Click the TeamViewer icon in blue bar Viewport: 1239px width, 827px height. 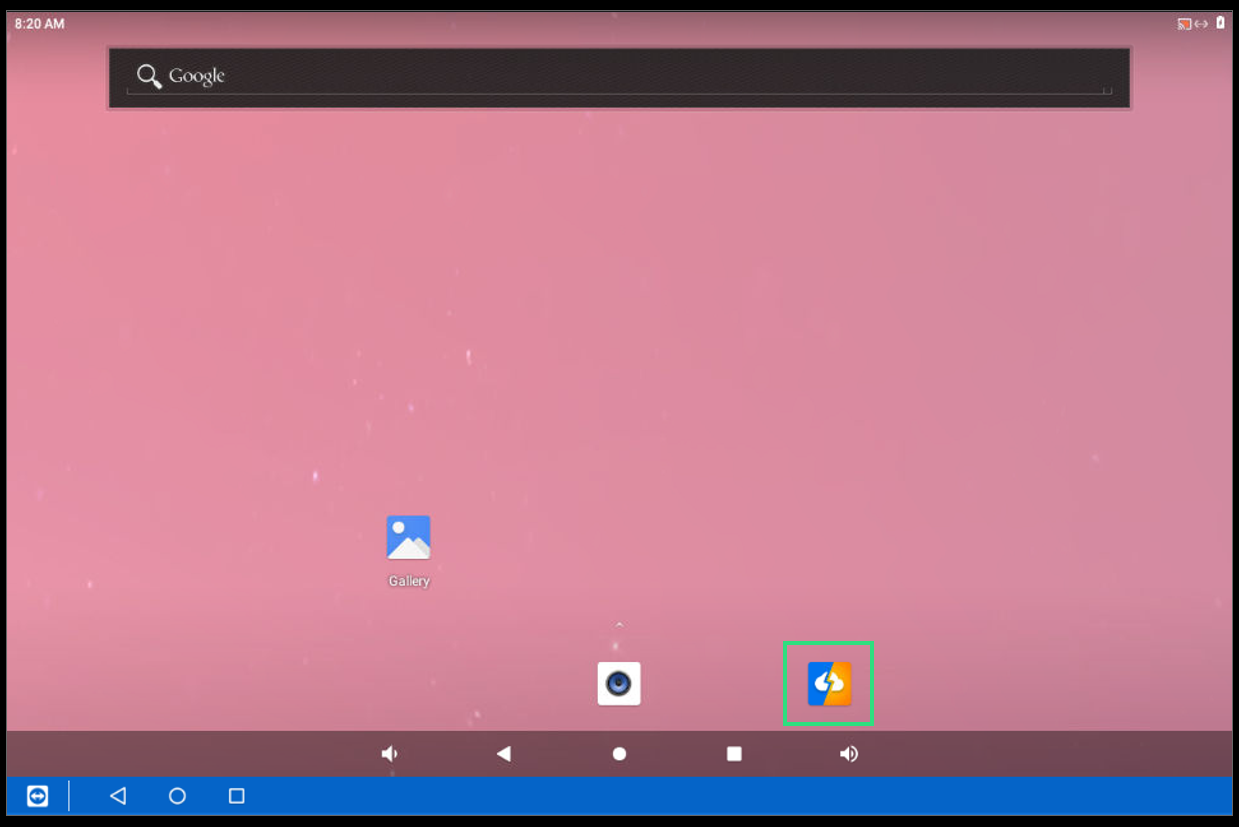(37, 796)
